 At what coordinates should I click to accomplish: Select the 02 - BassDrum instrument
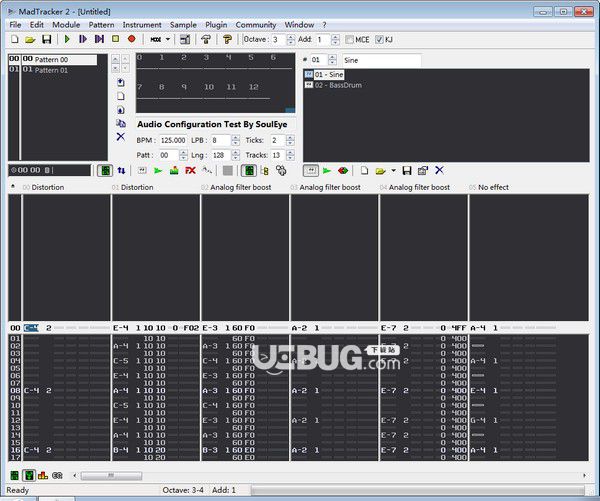tap(333, 85)
